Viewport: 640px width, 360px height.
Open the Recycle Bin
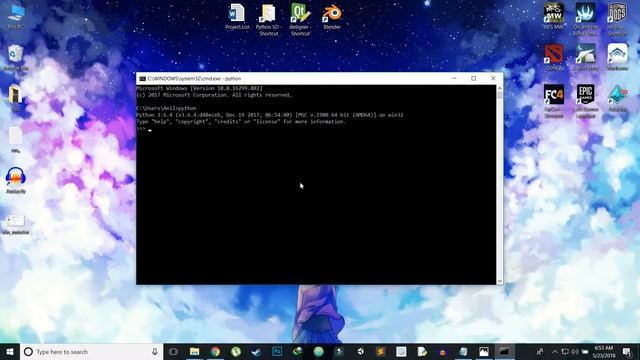pyautogui.click(x=16, y=58)
